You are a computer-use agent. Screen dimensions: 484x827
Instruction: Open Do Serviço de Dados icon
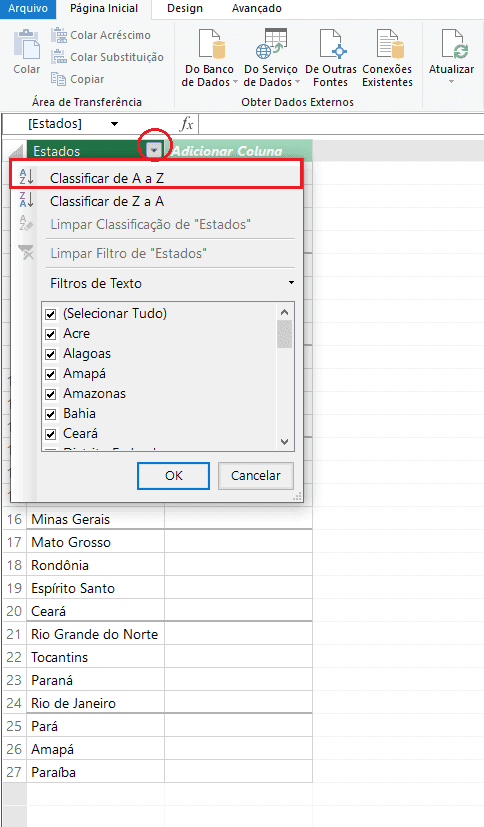click(x=271, y=44)
